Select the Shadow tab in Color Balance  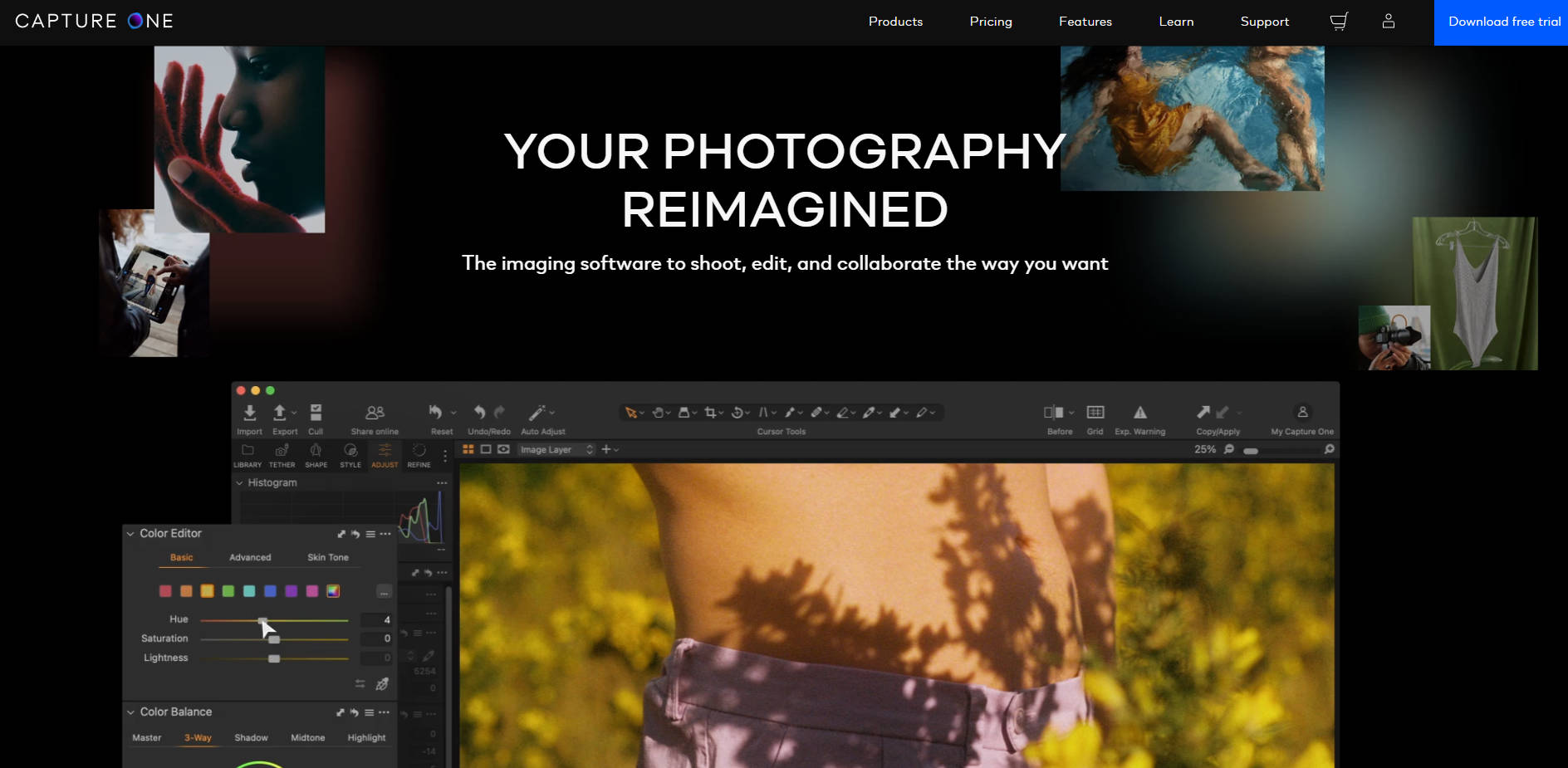coord(251,737)
